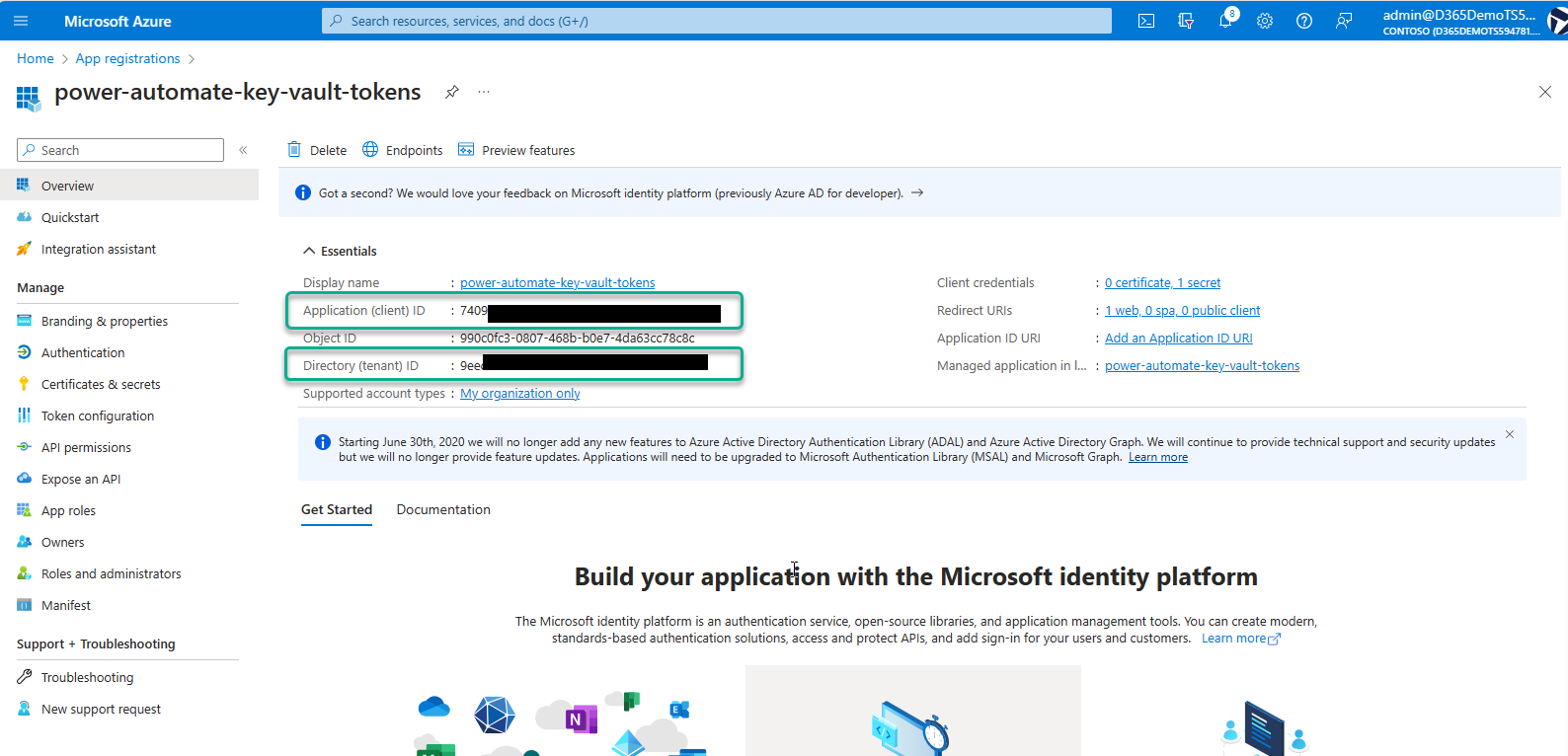Screen dimensions: 1568x756
Task: Click the Branding & properties icon
Action: (24, 321)
